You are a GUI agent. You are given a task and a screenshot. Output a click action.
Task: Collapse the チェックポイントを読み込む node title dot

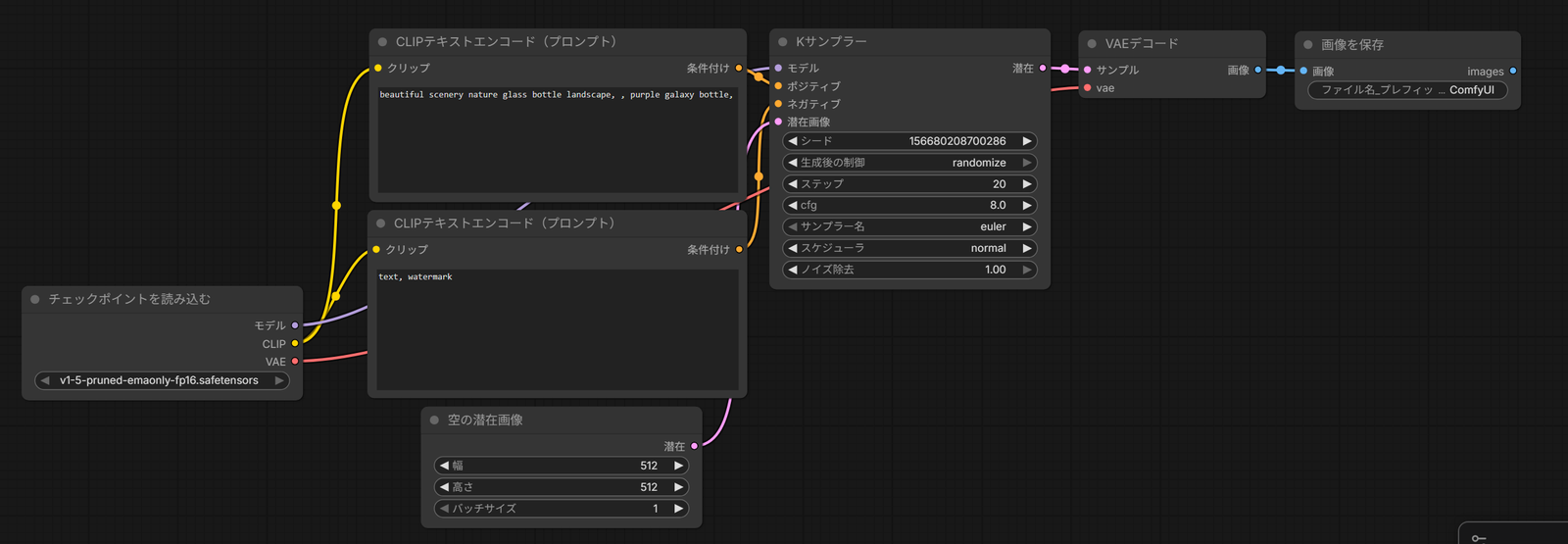tap(35, 300)
